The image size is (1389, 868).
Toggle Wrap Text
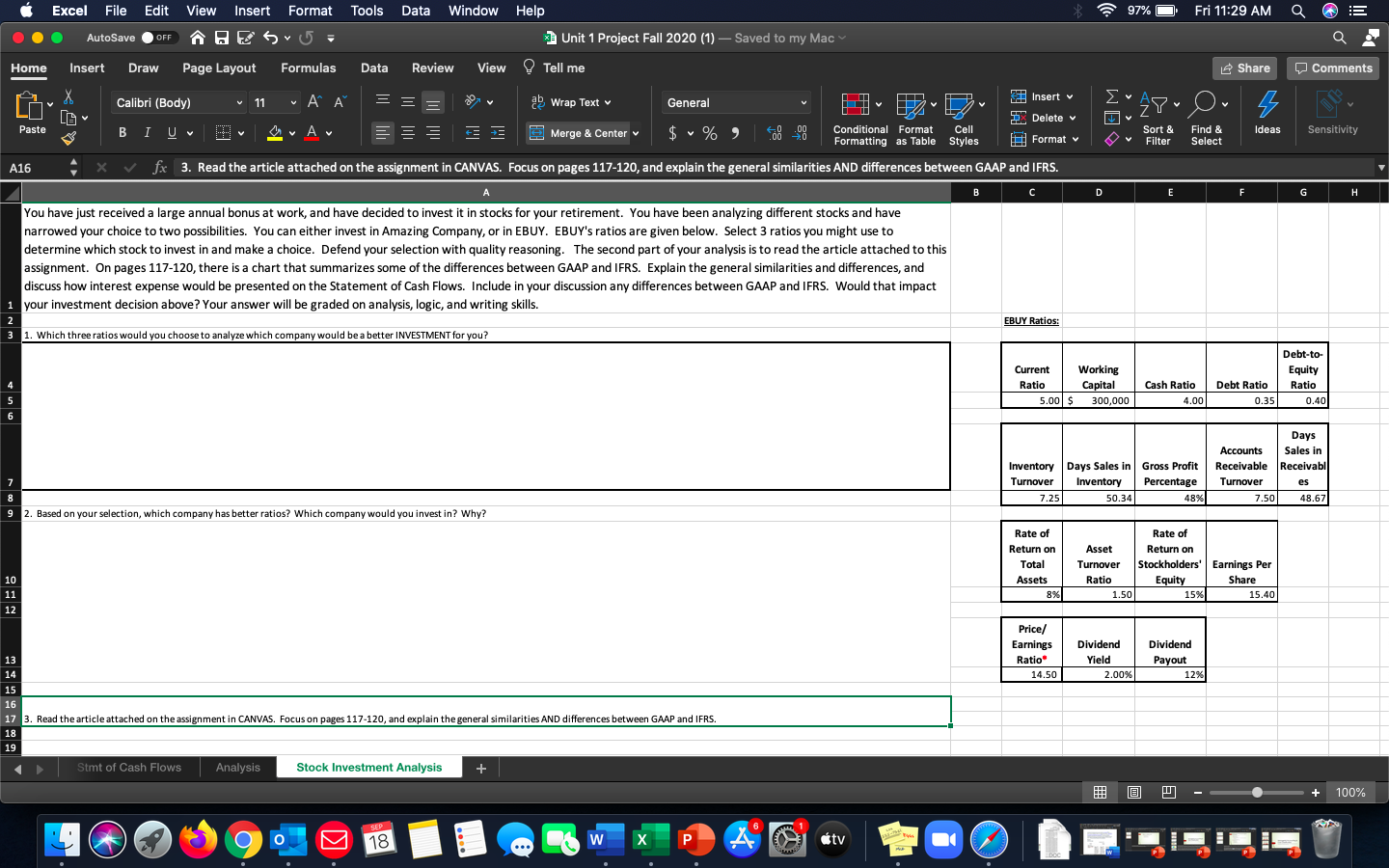570,102
